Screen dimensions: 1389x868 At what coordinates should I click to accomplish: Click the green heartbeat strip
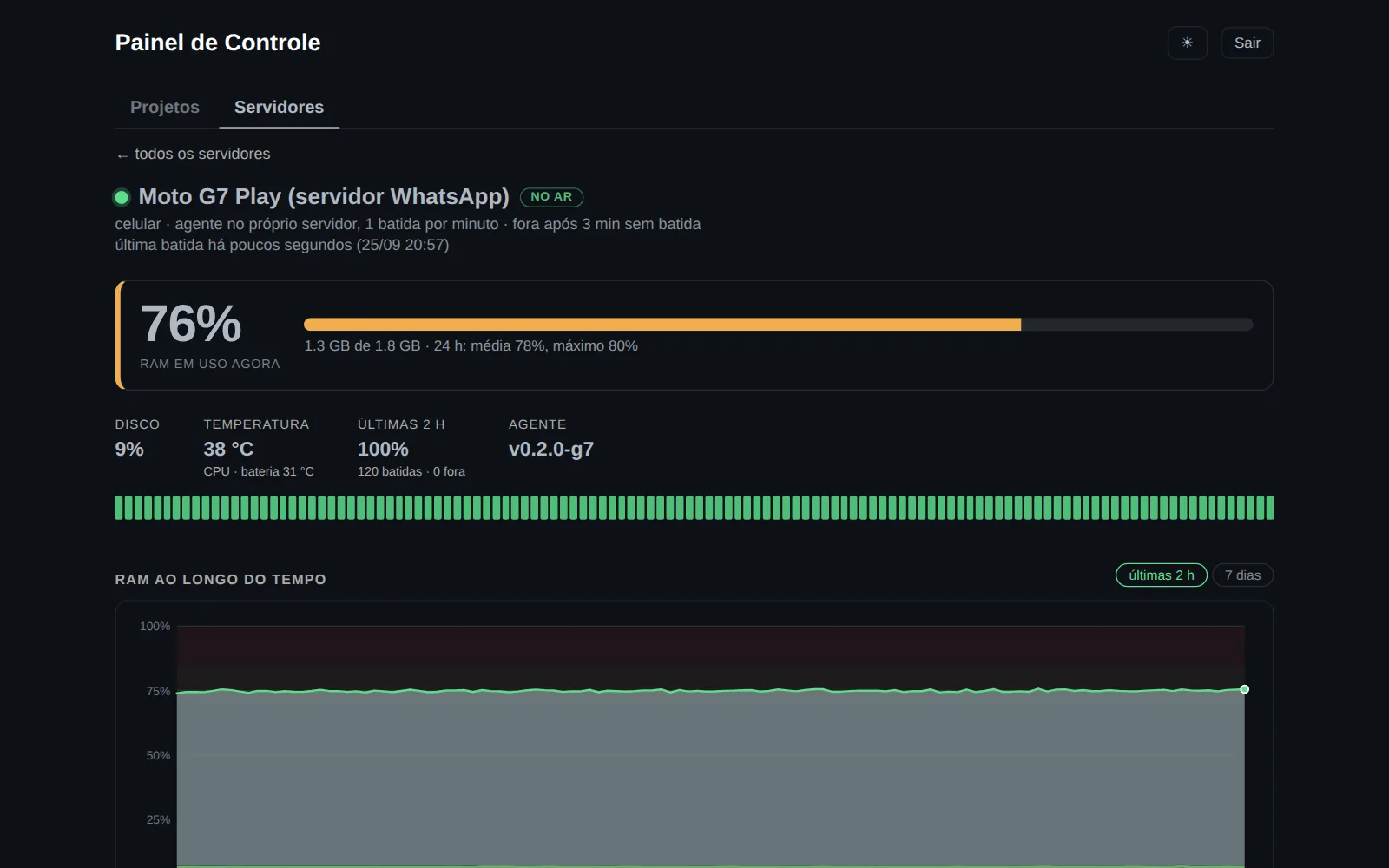tap(694, 508)
